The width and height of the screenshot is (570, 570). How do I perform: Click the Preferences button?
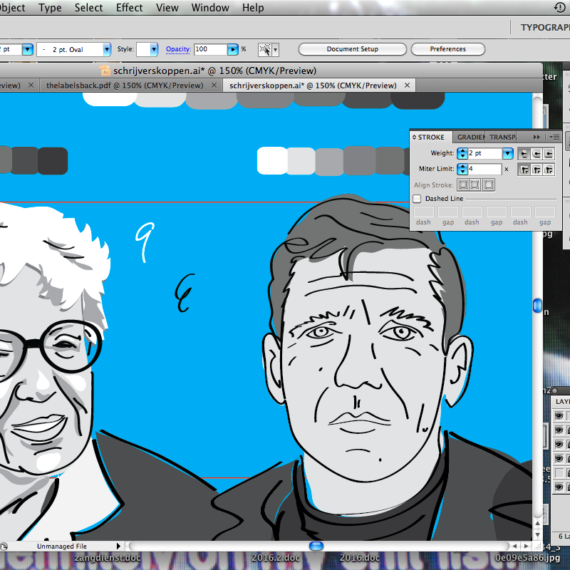click(448, 49)
